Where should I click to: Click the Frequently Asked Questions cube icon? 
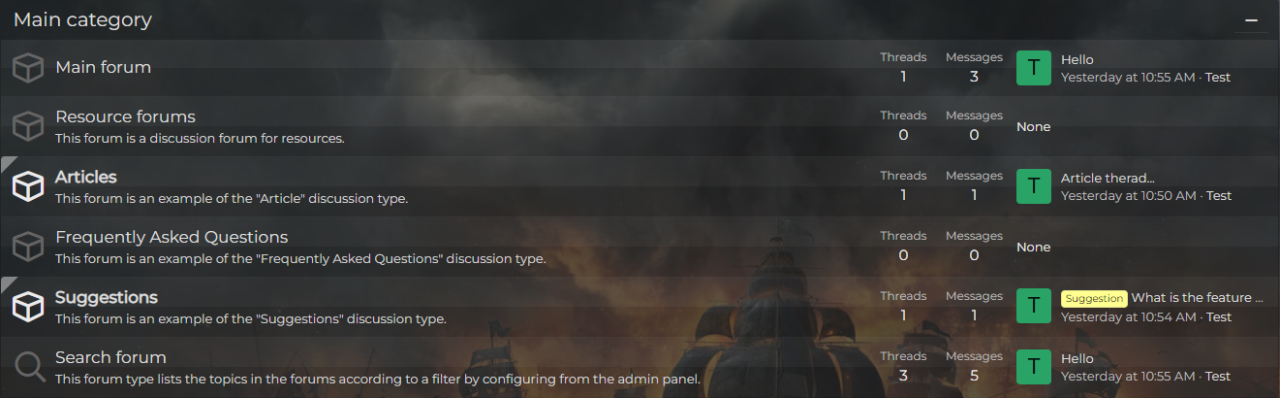click(x=28, y=246)
